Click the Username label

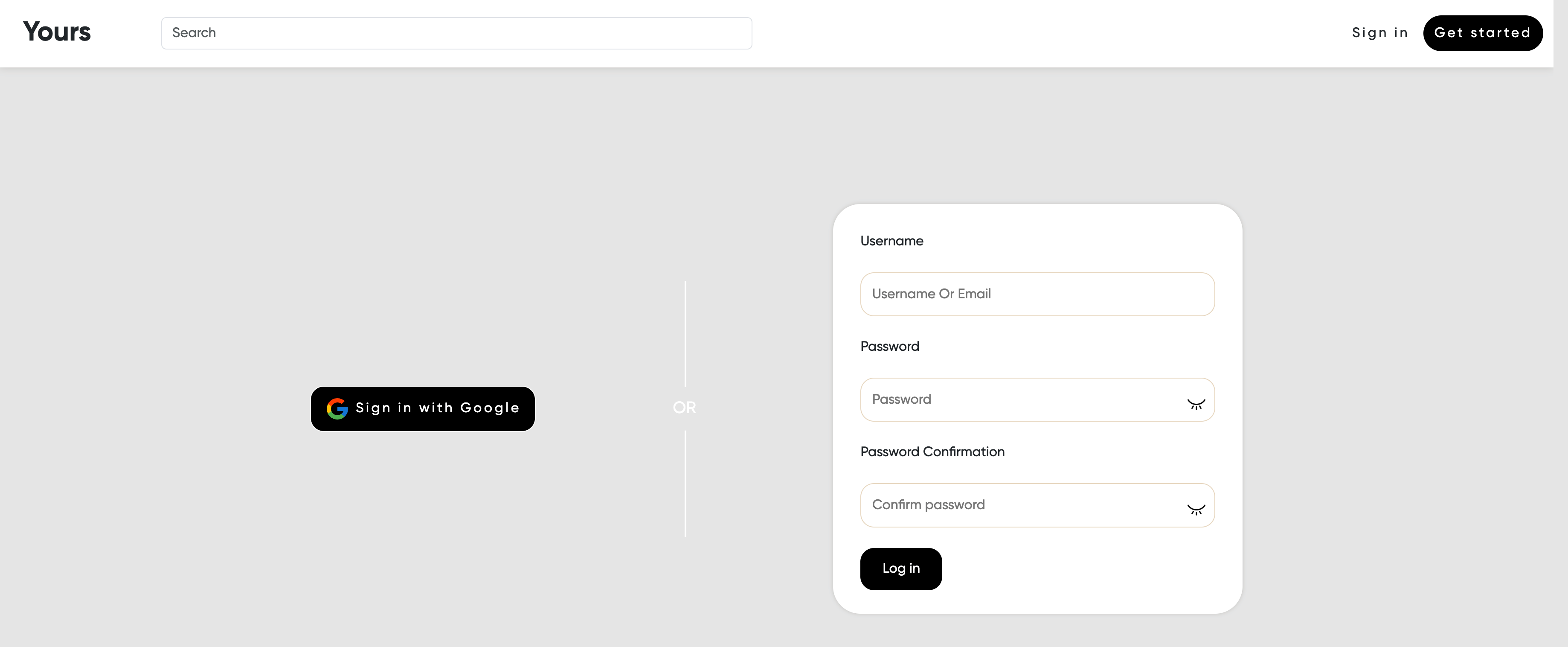point(892,241)
